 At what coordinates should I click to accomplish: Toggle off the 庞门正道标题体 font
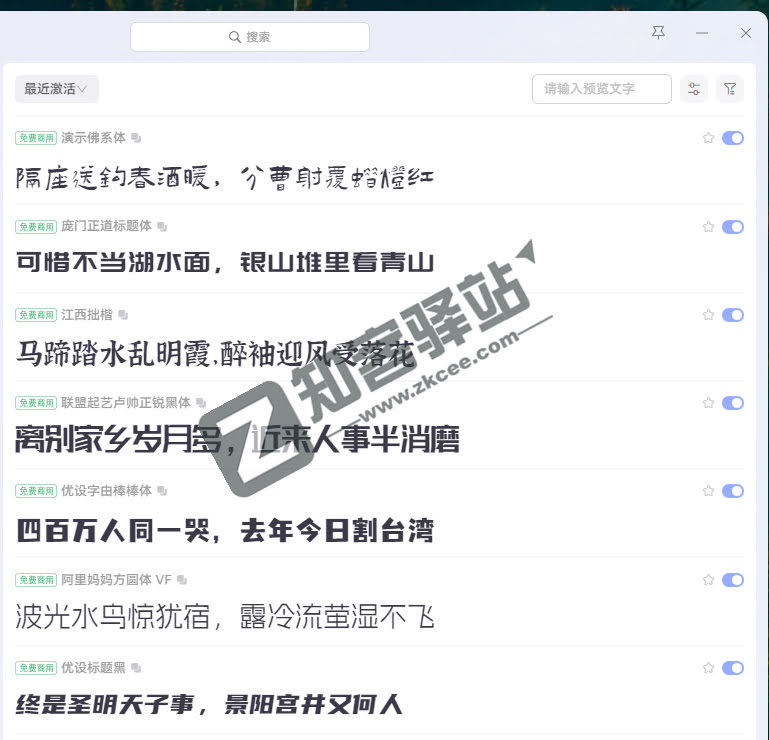733,227
